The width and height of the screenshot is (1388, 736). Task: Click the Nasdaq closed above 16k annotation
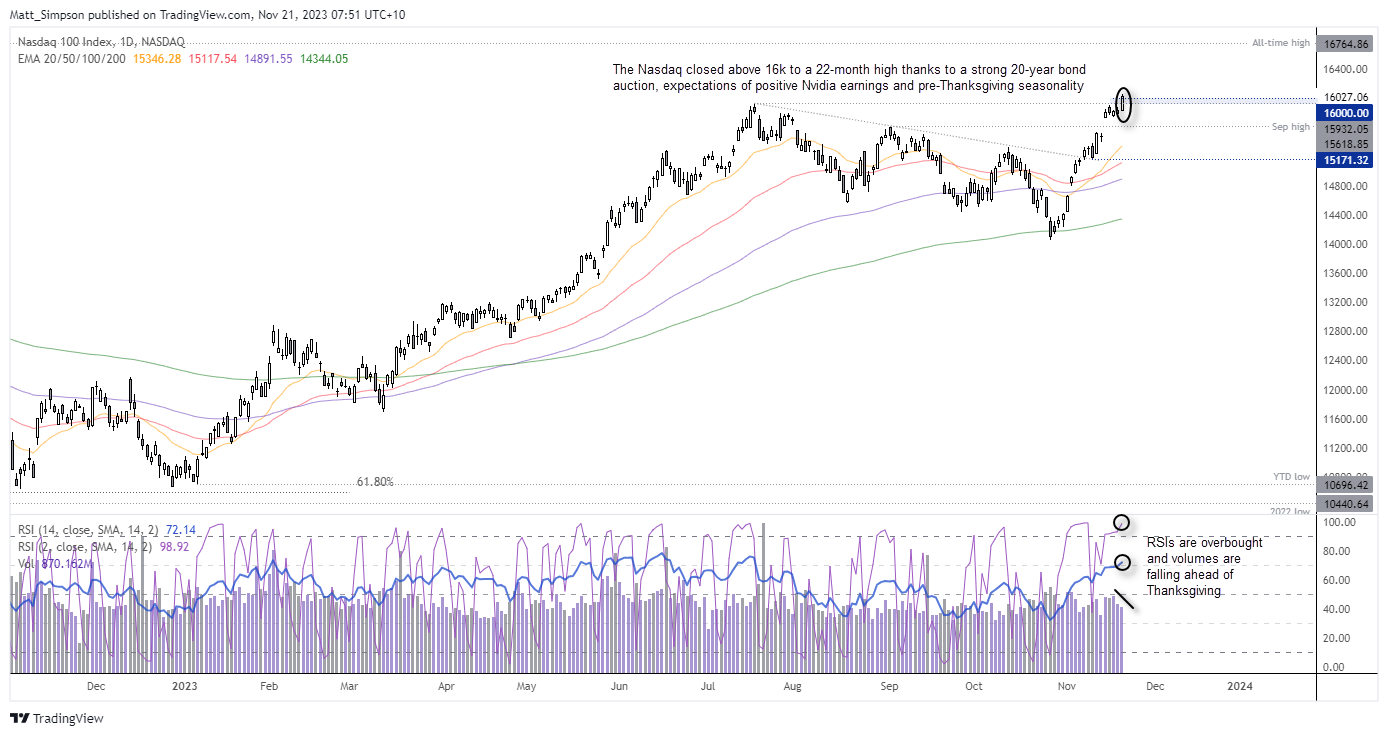coord(848,78)
